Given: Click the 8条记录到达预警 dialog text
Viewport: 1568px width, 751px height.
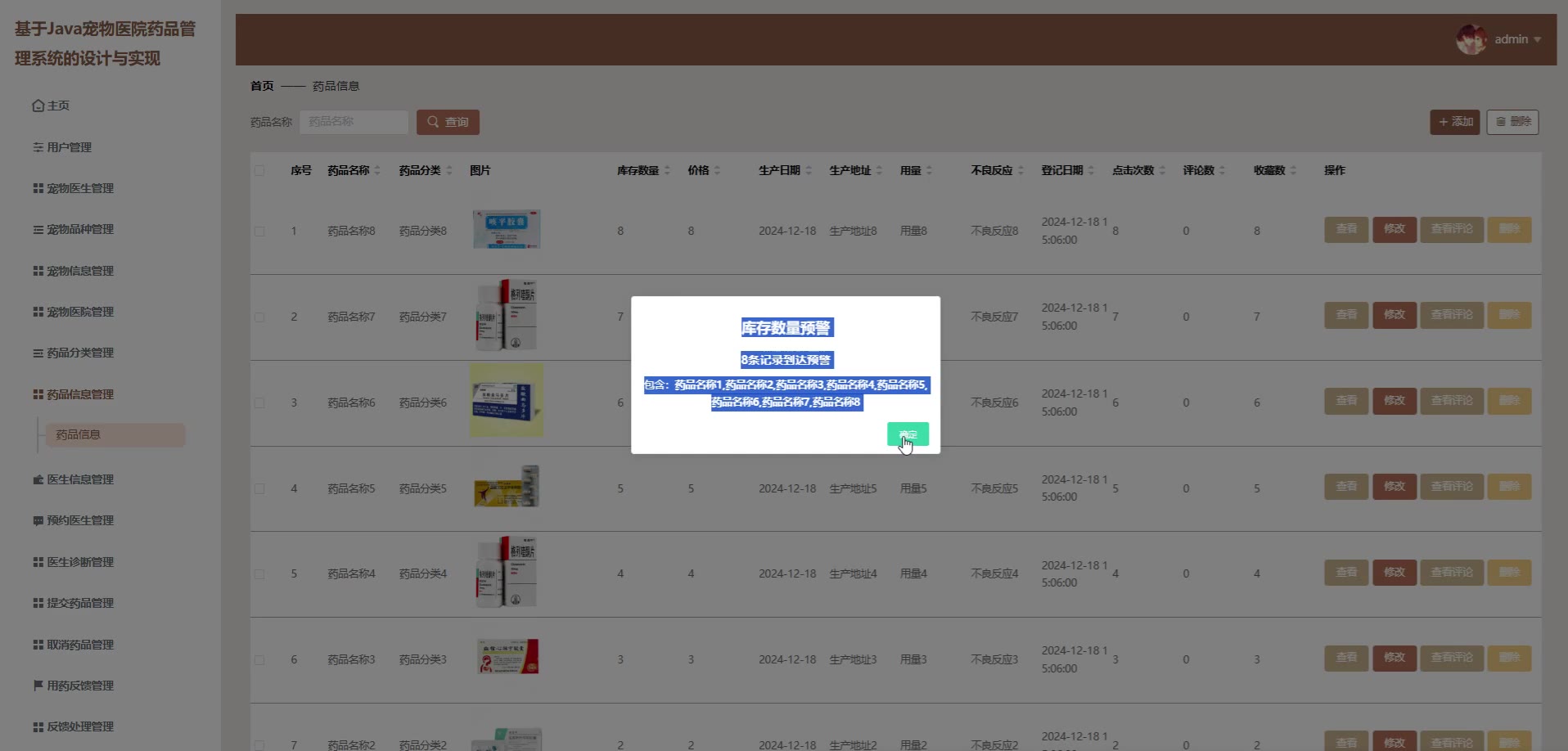Looking at the screenshot, I should click(786, 360).
